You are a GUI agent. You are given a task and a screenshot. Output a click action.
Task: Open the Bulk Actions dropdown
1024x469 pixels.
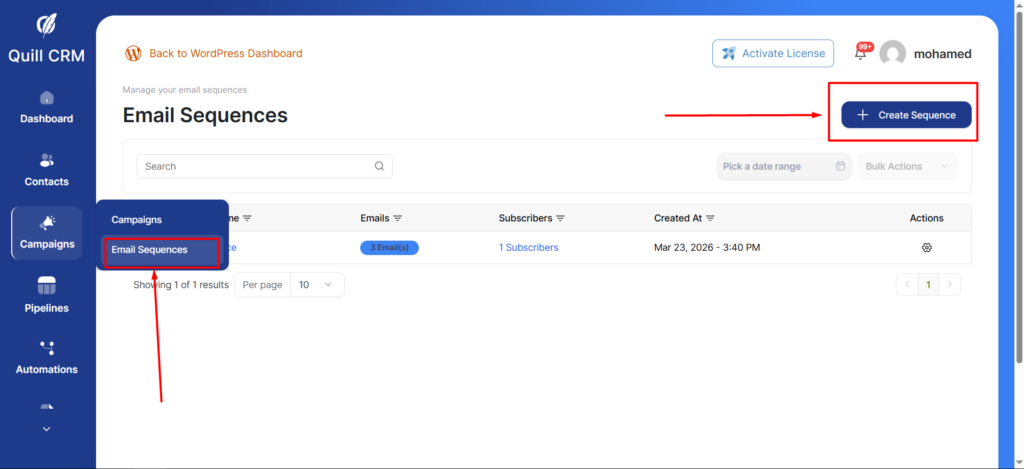pyautogui.click(x=906, y=167)
